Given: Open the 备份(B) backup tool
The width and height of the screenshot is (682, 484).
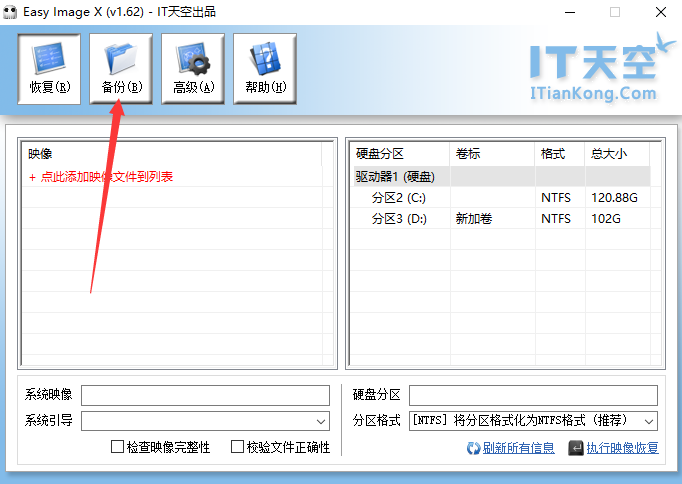Looking at the screenshot, I should (x=121, y=69).
